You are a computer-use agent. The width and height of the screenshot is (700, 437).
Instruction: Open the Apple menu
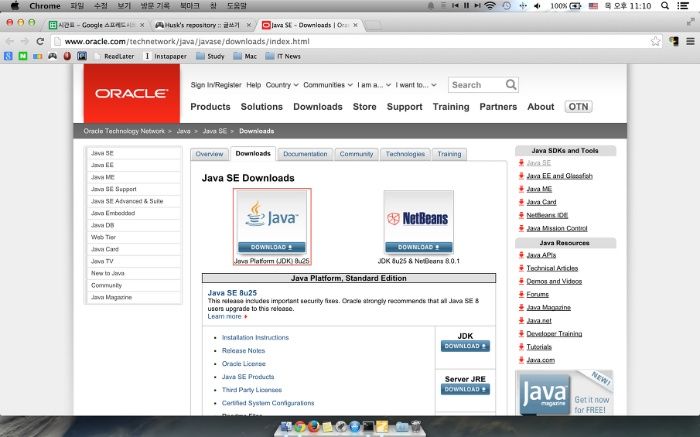click(x=15, y=6)
